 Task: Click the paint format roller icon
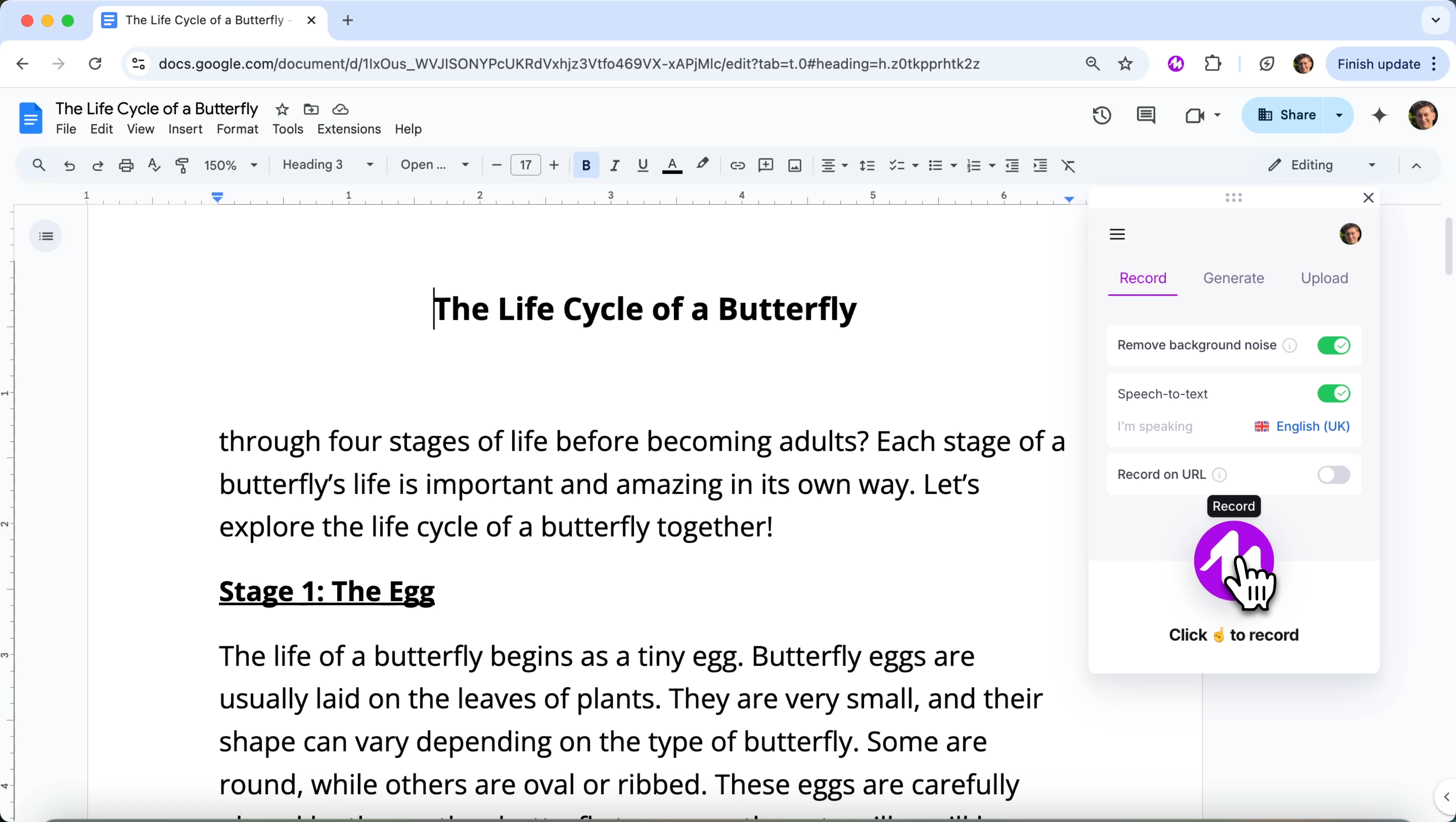click(182, 165)
